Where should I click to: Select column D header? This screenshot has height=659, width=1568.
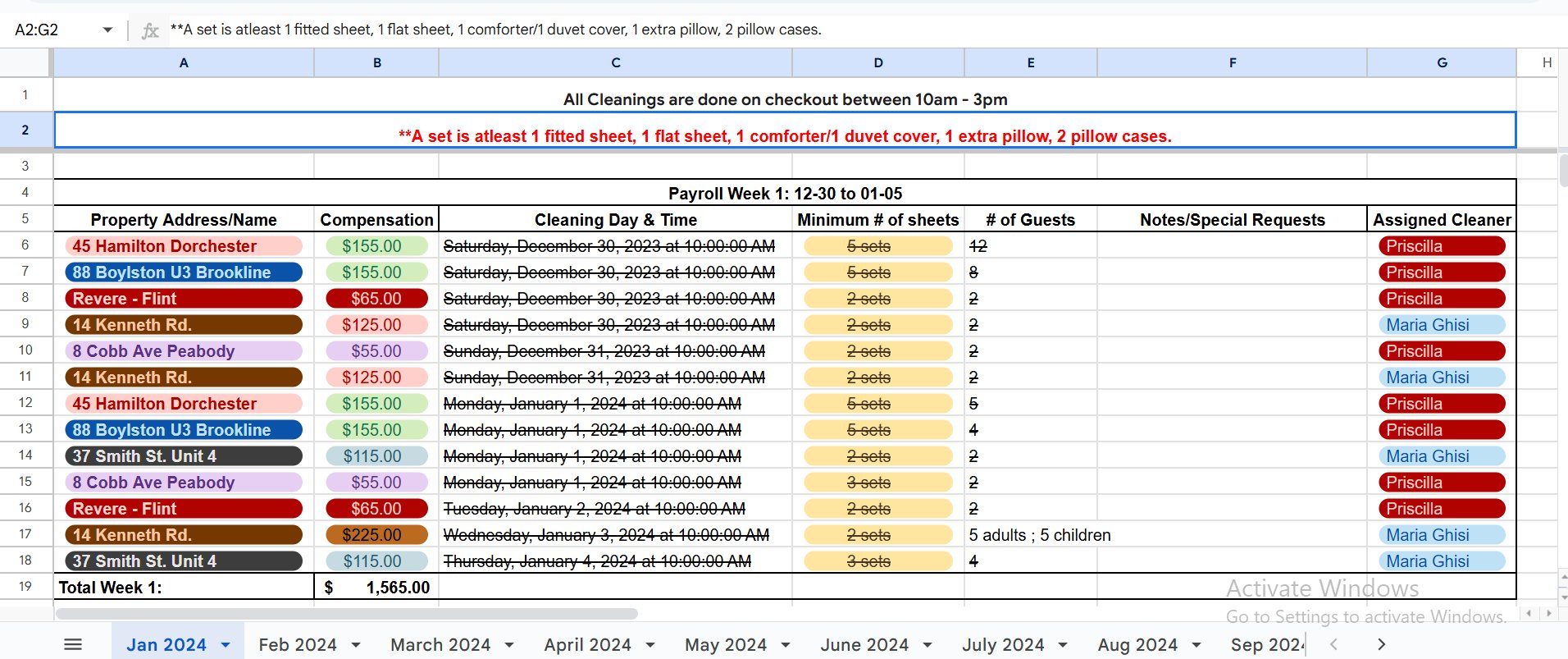pyautogui.click(x=878, y=62)
